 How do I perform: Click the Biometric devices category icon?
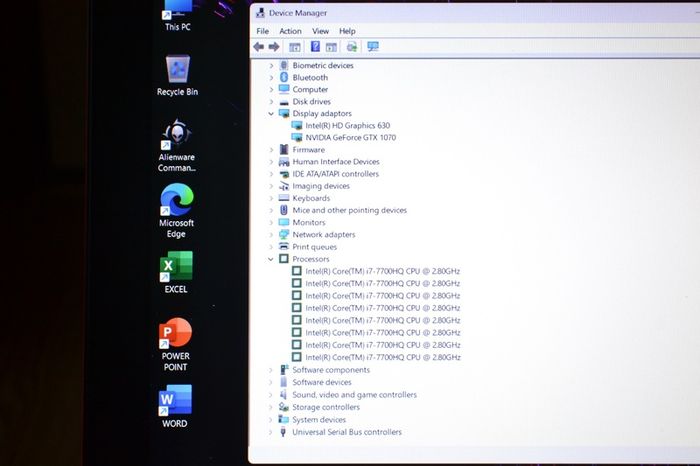pyautogui.click(x=284, y=65)
